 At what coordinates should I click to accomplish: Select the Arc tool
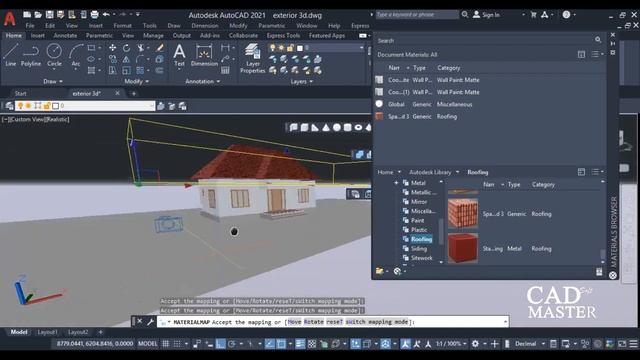[x=76, y=56]
